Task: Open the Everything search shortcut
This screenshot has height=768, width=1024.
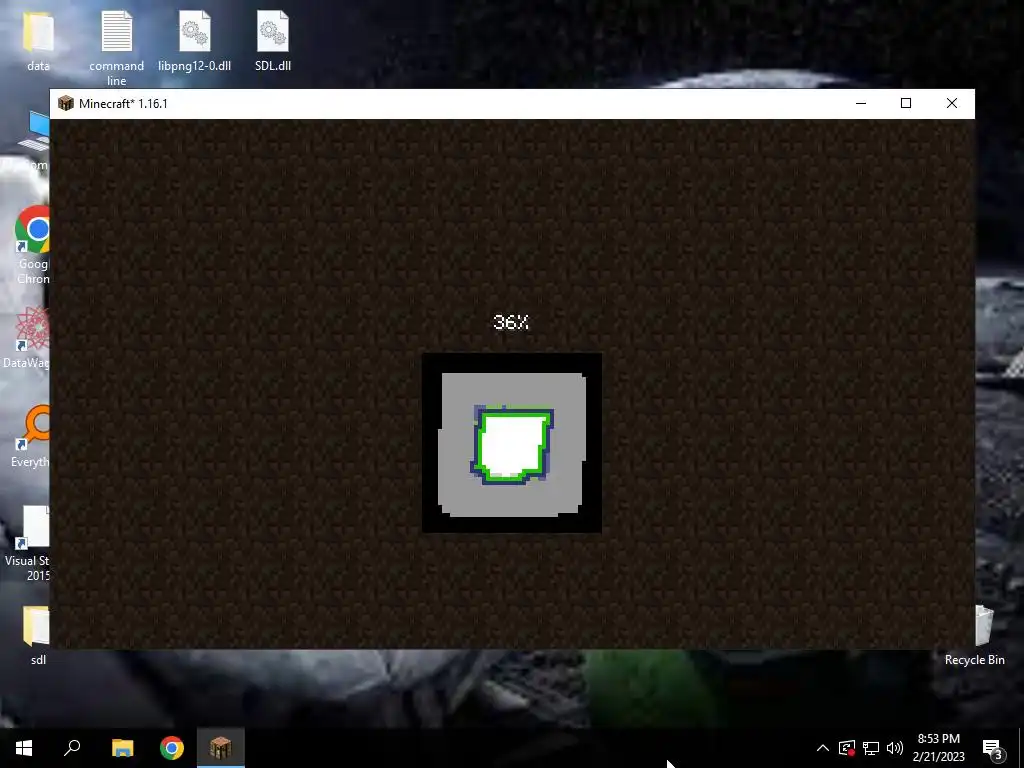Action: coord(31,436)
